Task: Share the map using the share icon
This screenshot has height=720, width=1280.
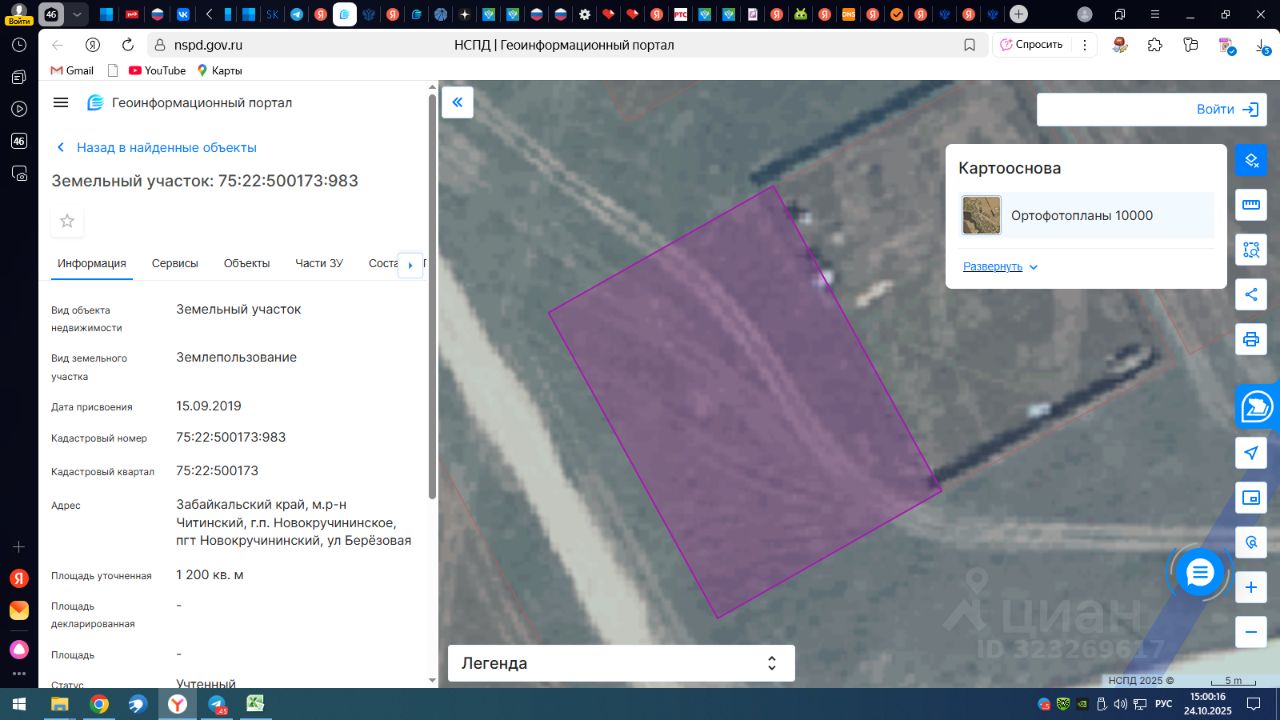Action: point(1251,294)
